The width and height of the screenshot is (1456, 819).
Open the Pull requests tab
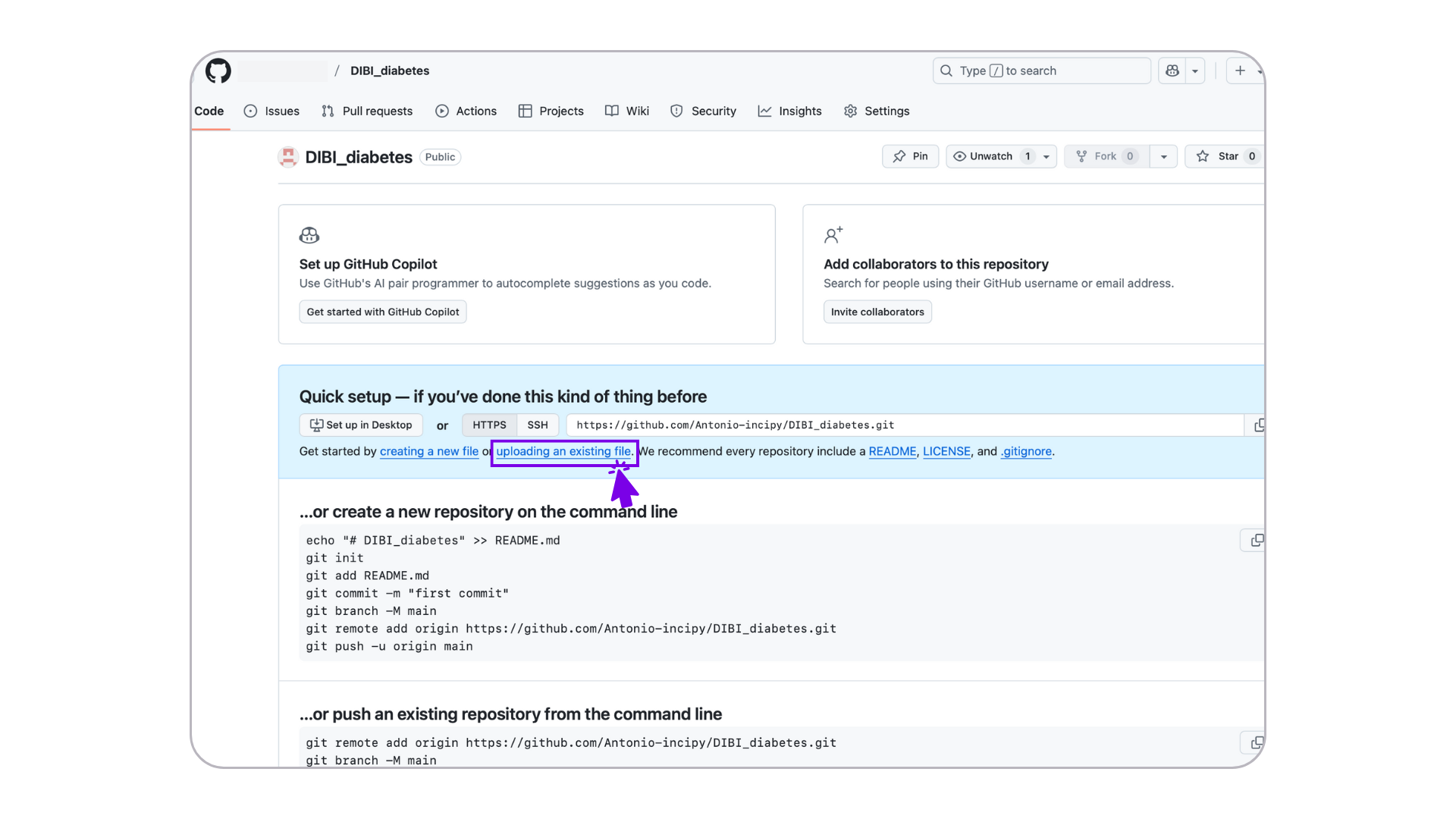point(367,111)
